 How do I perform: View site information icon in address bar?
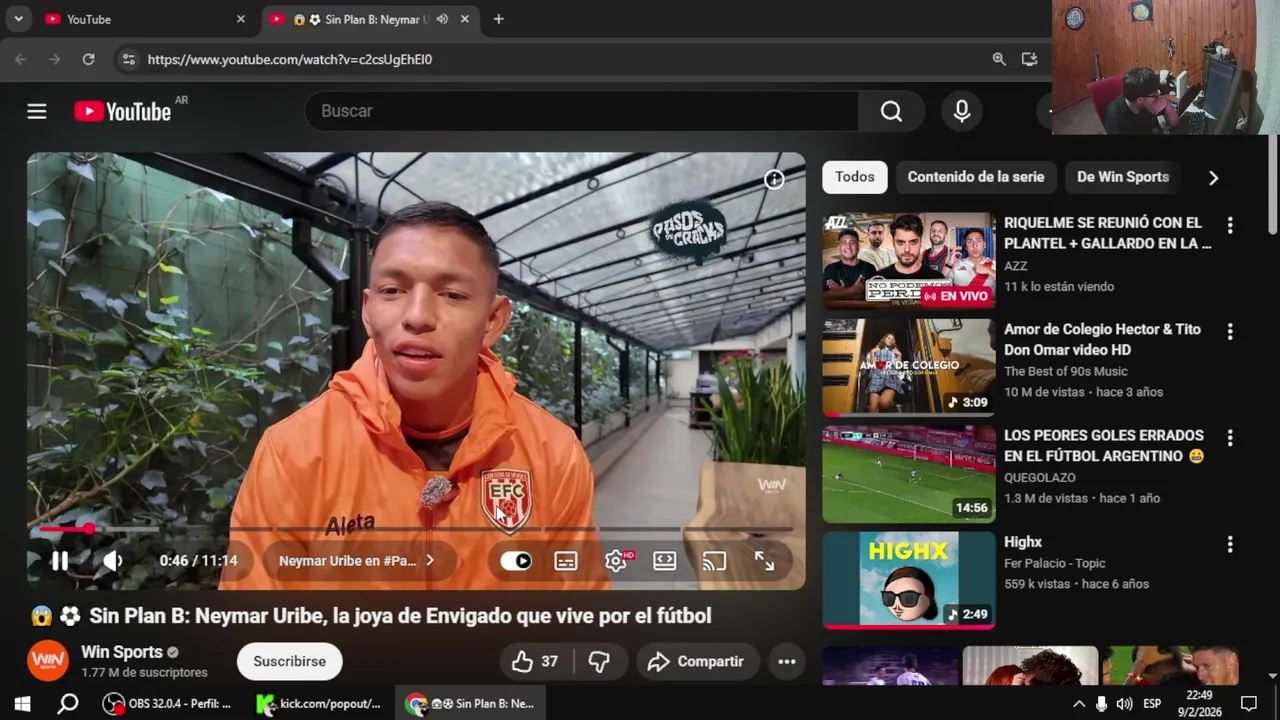click(x=128, y=59)
